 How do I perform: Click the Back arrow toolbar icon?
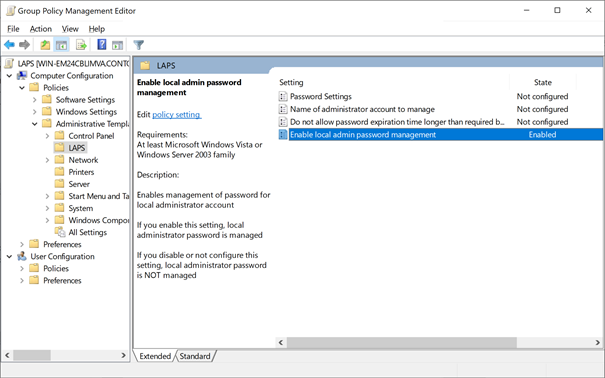9,45
